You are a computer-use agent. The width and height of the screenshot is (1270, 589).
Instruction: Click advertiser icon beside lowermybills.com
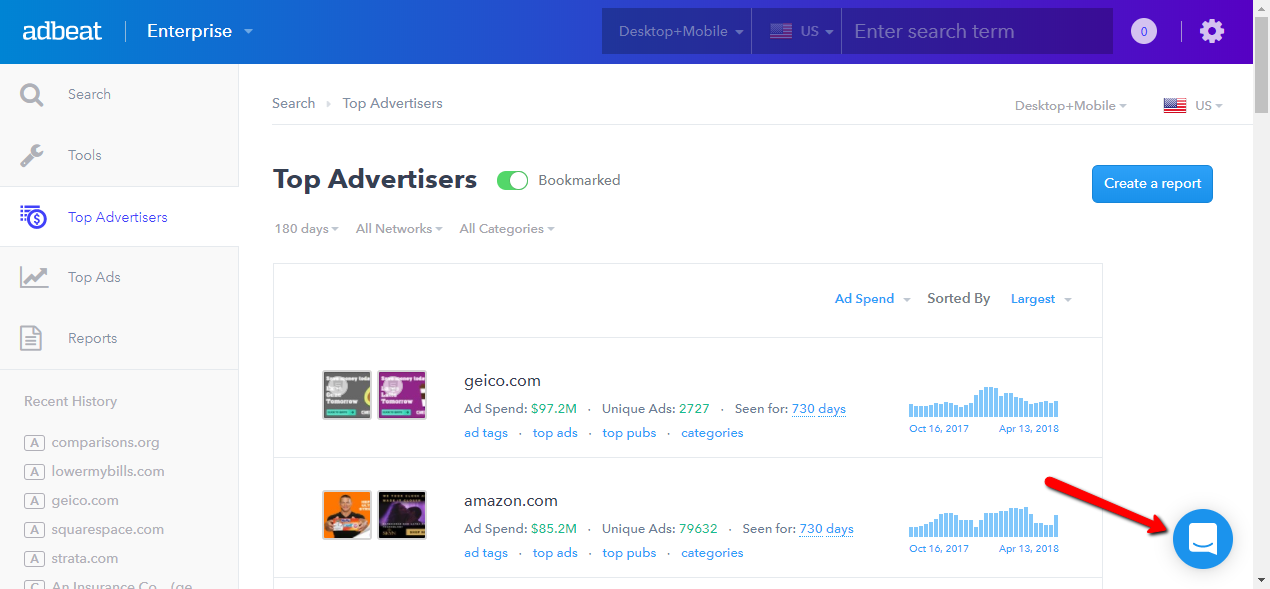(35, 471)
